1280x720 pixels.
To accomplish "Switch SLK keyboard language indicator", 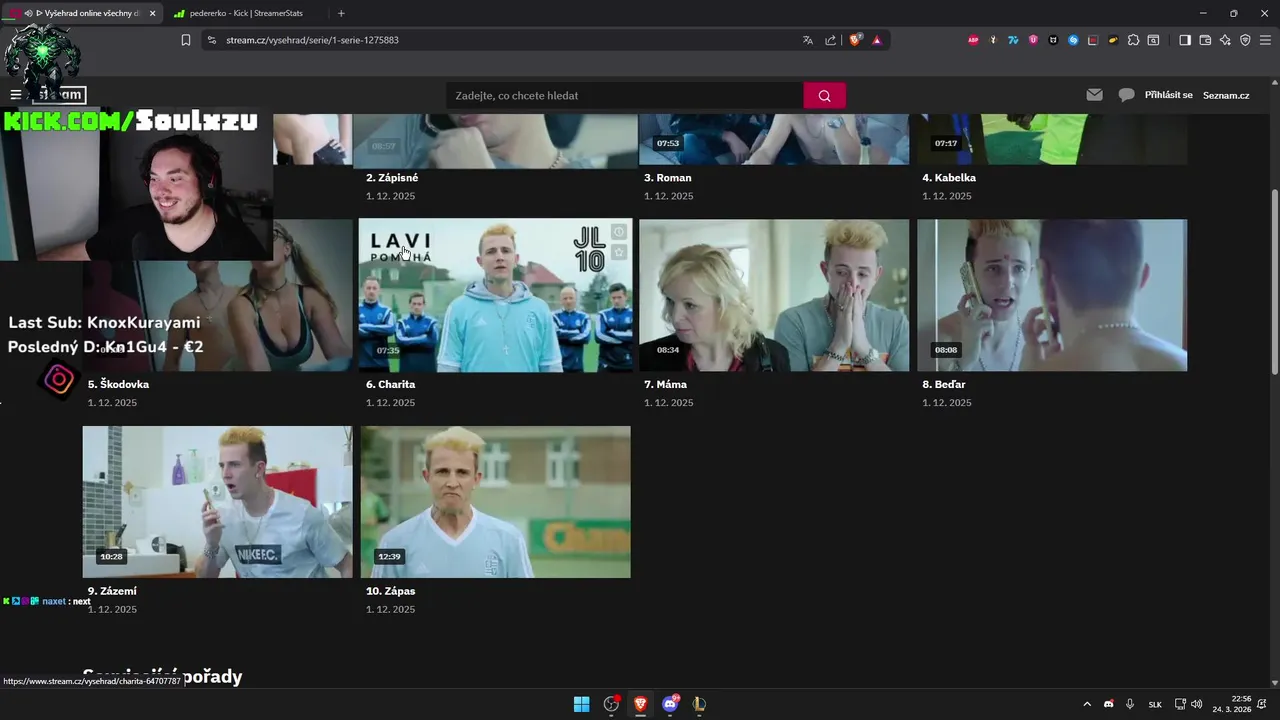I will (1155, 704).
